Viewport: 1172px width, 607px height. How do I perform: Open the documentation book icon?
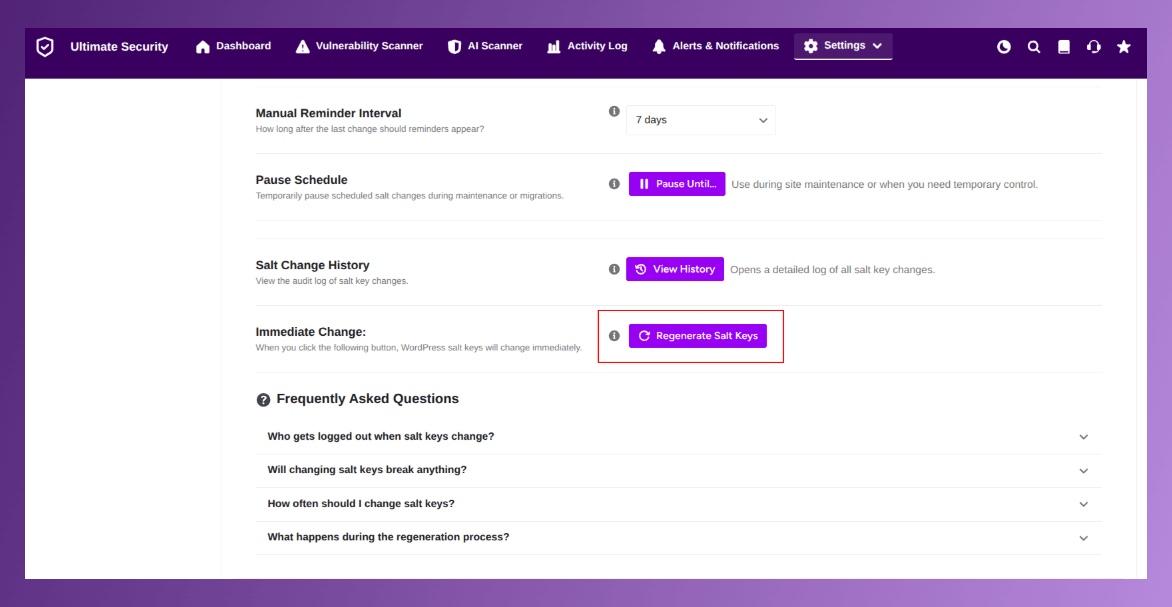1064,47
